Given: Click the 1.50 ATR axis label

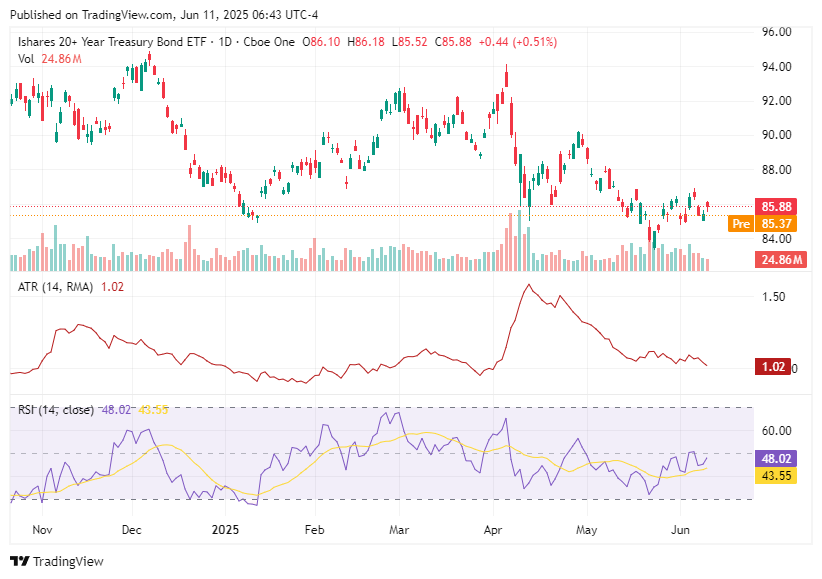Looking at the screenshot, I should [773, 297].
